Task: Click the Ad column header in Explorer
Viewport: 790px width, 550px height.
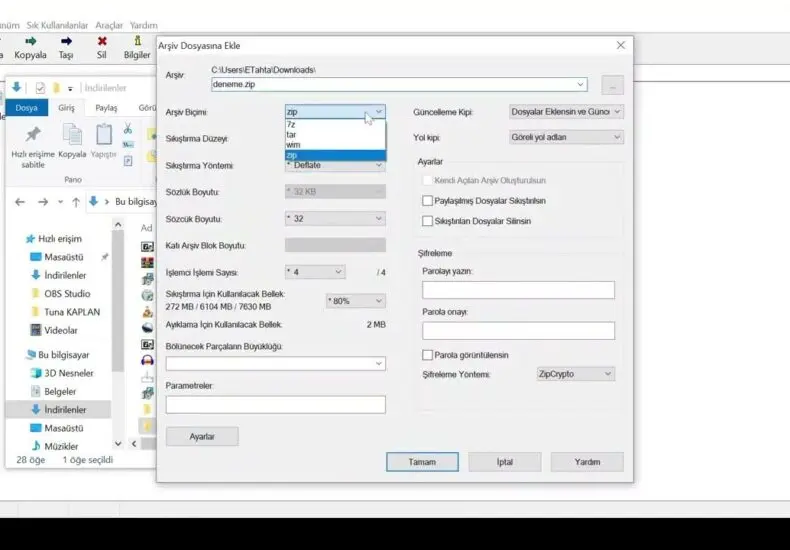Action: click(146, 228)
